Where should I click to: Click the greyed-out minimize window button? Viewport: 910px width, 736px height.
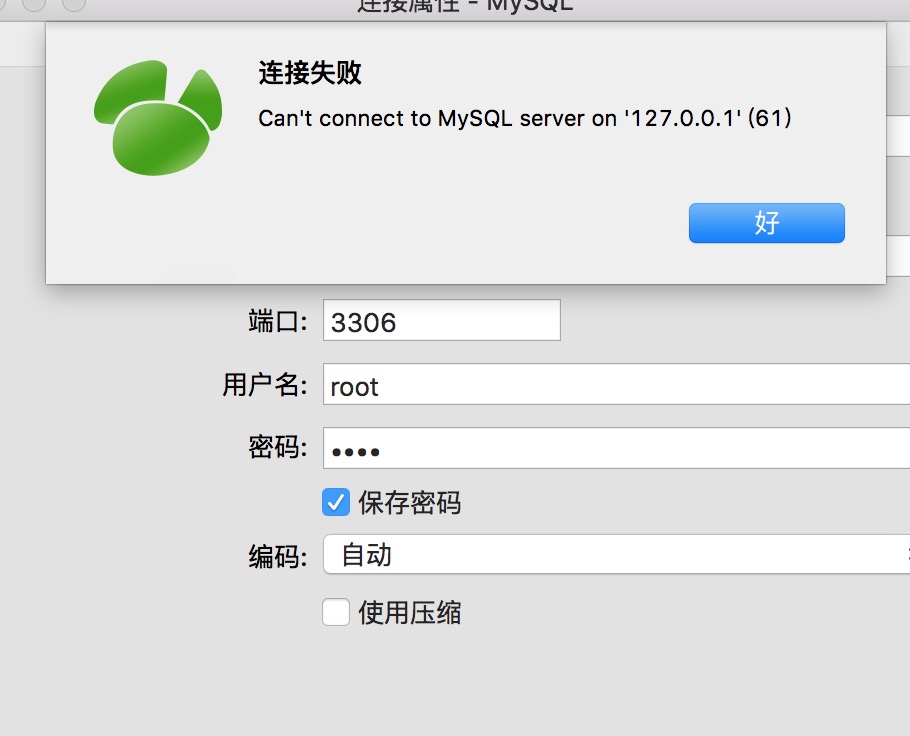click(34, 3)
